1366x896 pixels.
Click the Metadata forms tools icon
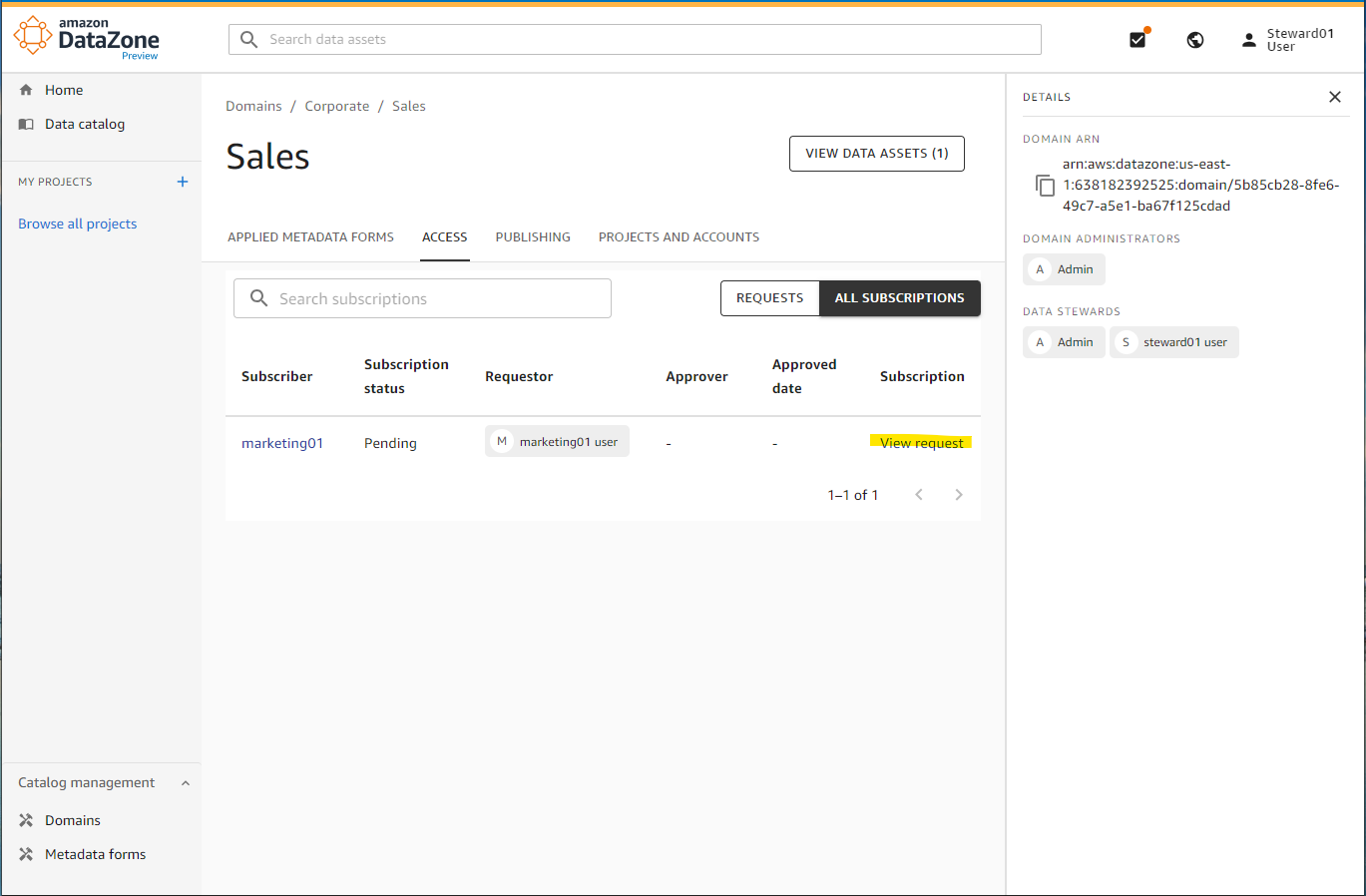(26, 854)
